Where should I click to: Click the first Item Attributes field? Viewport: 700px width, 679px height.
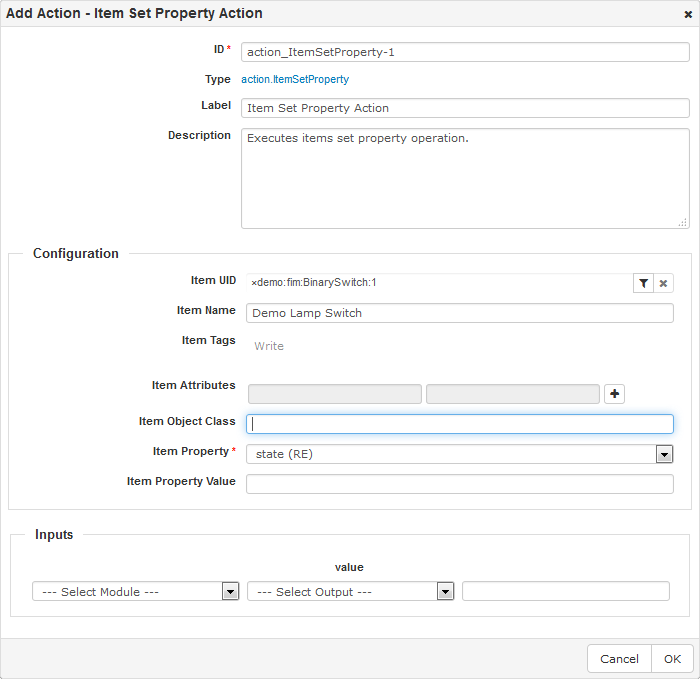tap(334, 394)
